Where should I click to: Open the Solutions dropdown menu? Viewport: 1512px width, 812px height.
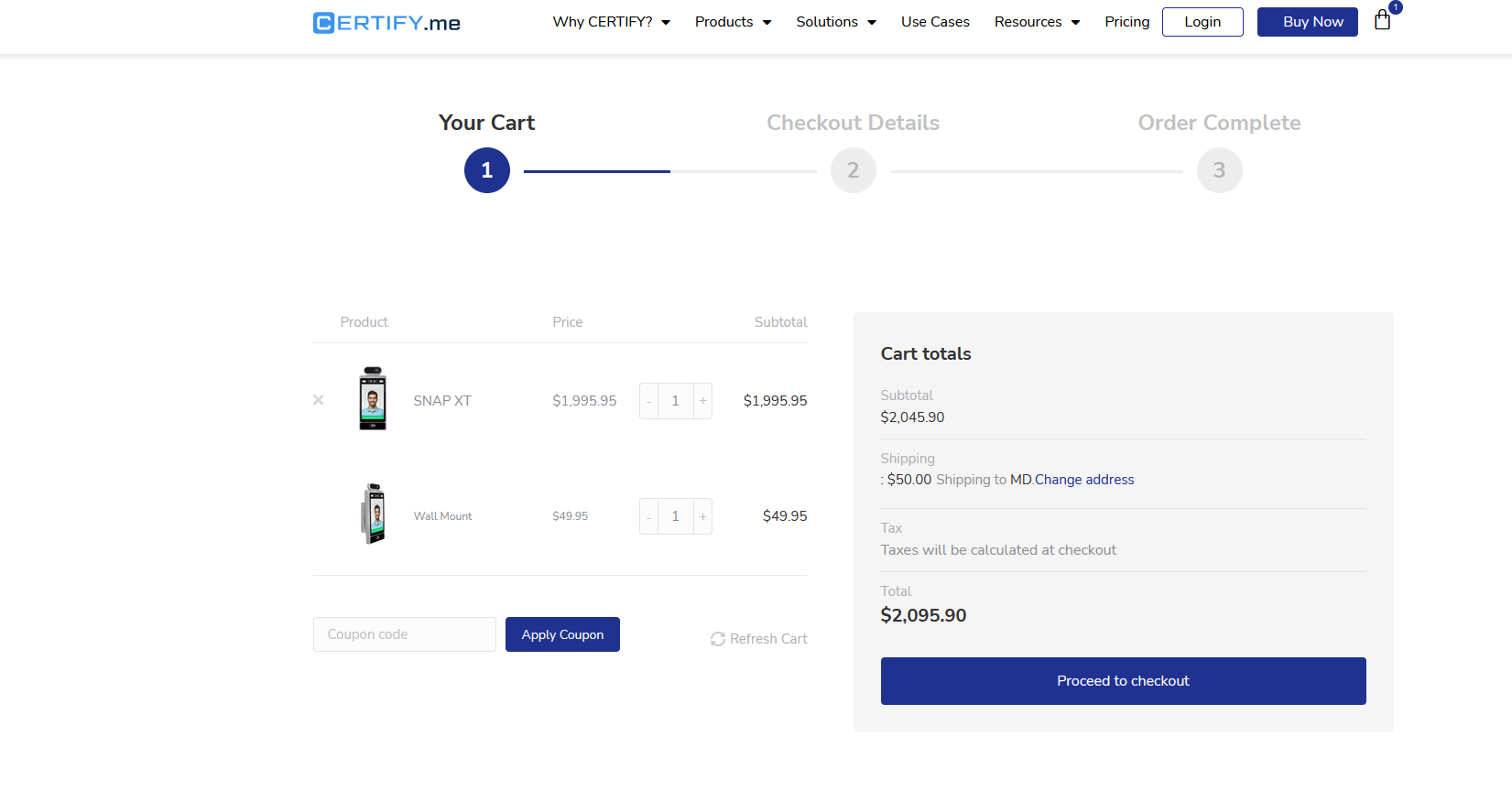[836, 22]
